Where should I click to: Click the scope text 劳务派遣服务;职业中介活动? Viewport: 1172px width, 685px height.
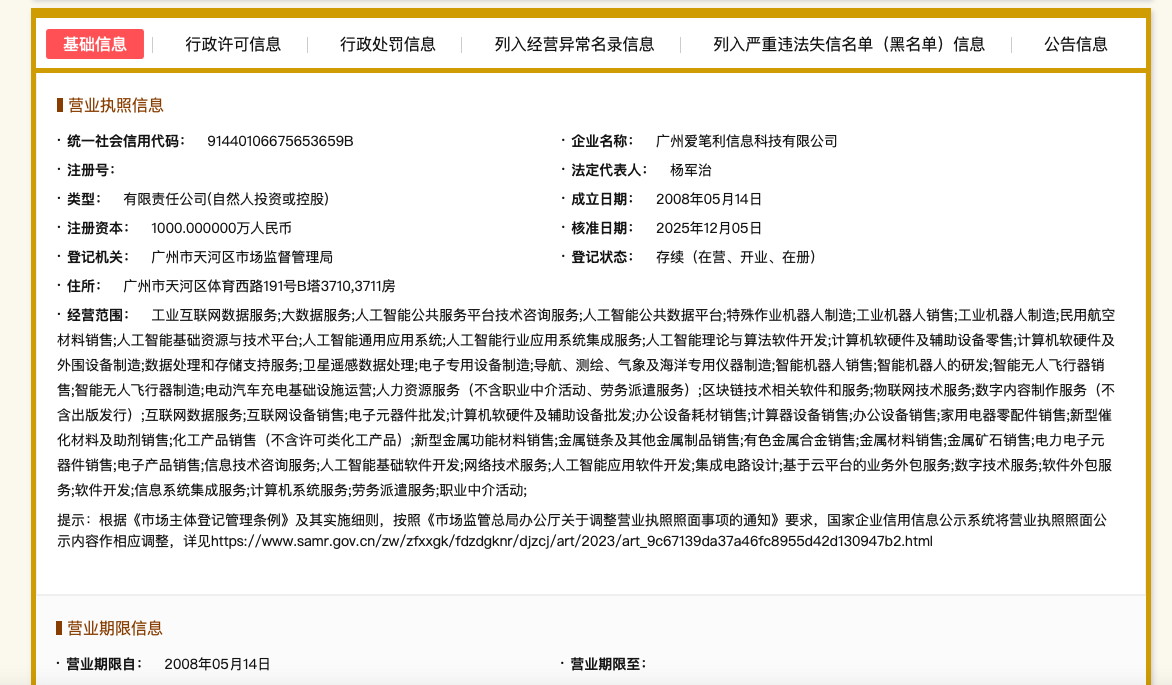click(440, 491)
